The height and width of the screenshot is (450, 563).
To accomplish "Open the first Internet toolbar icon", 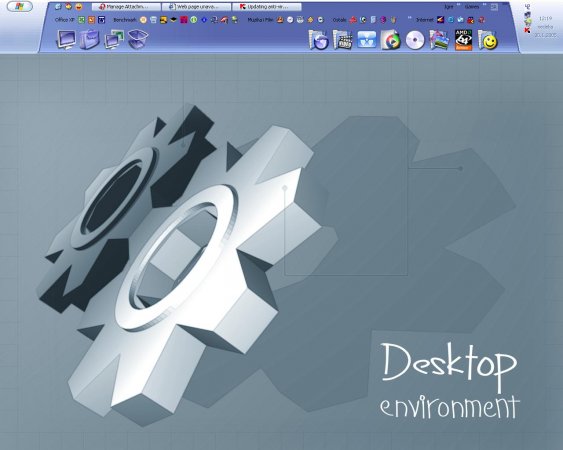I will (x=441, y=20).
